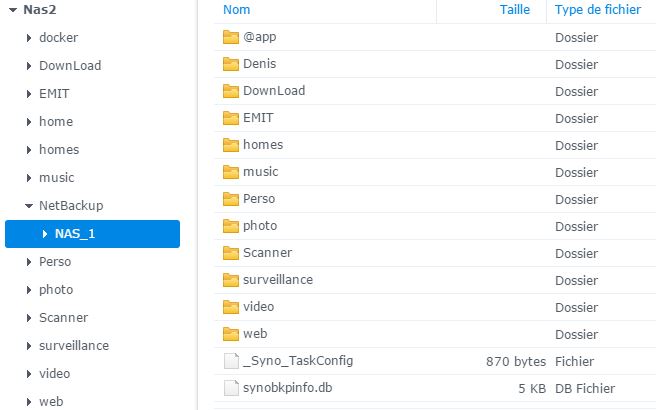Select the Nas2 root label
This screenshot has width=656, height=410.
tap(40, 10)
